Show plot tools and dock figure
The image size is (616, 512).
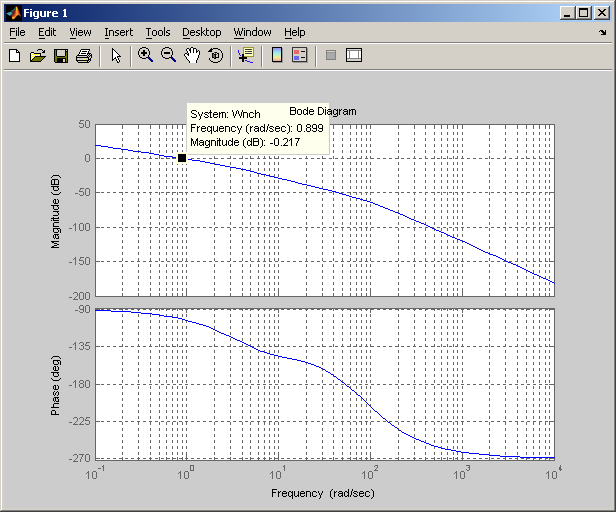click(353, 56)
